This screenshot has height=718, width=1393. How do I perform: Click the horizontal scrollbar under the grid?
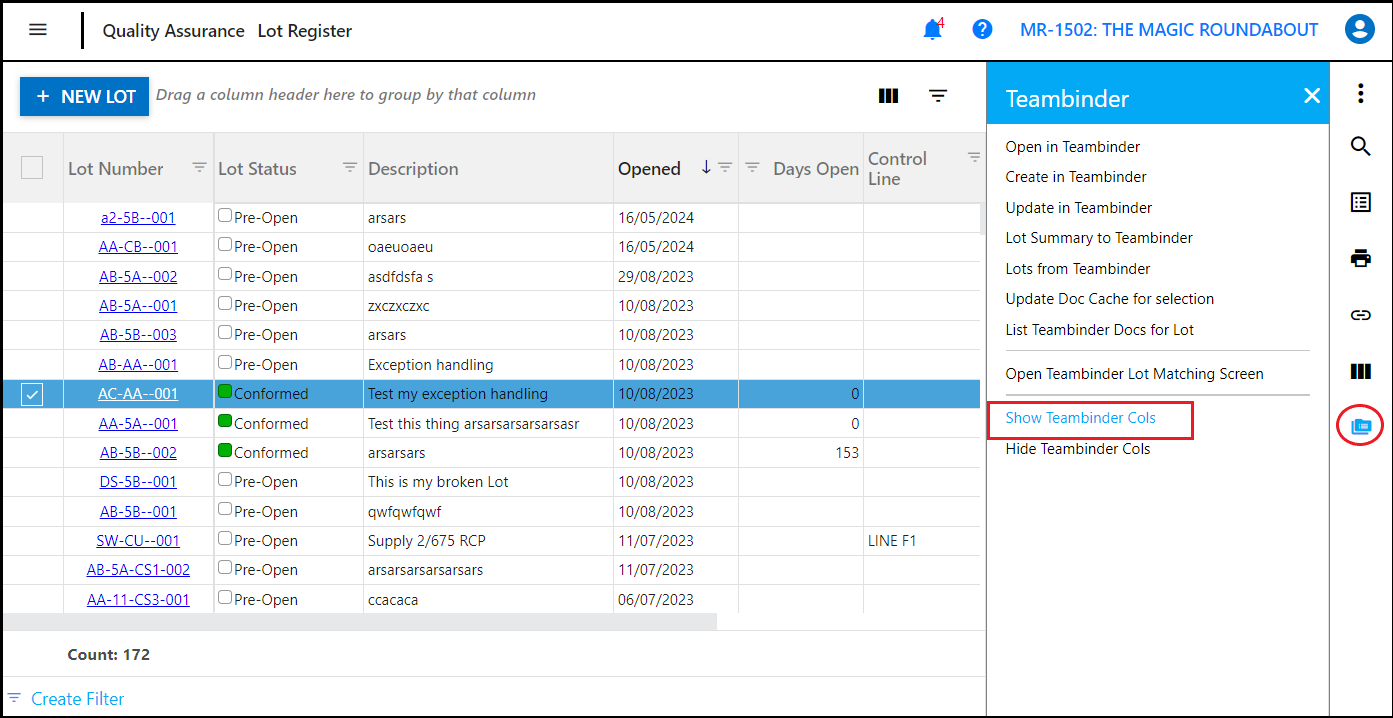coord(360,622)
